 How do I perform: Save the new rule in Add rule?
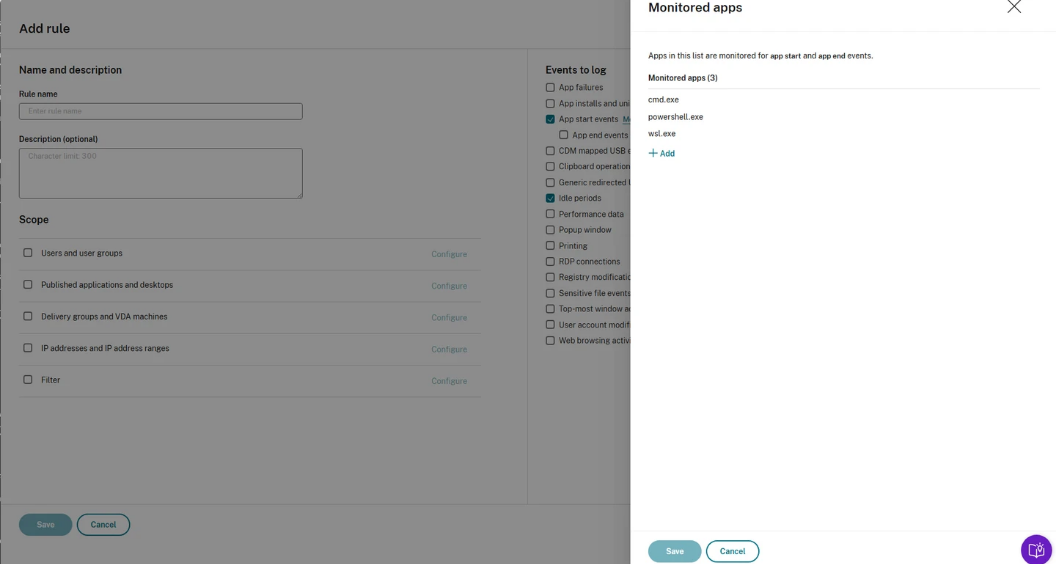(45, 525)
